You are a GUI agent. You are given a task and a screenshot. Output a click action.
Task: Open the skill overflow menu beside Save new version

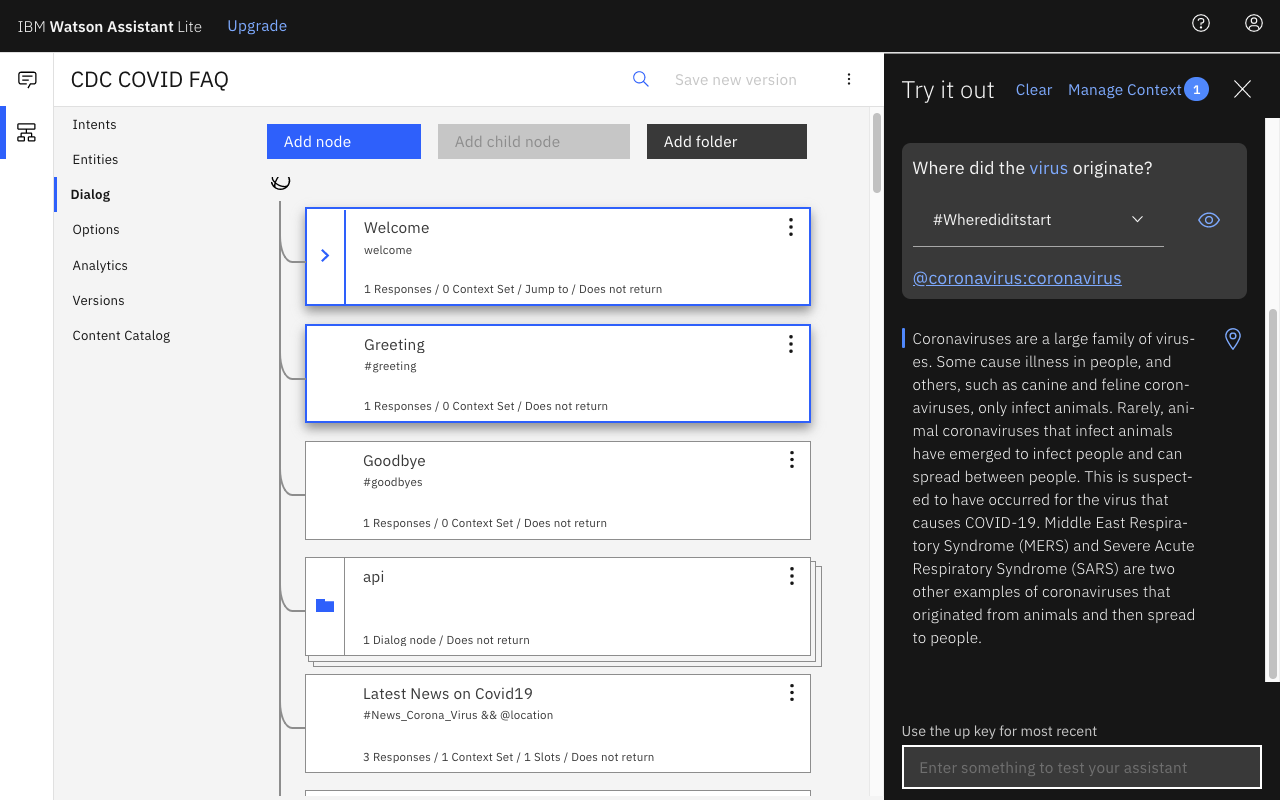pos(849,79)
